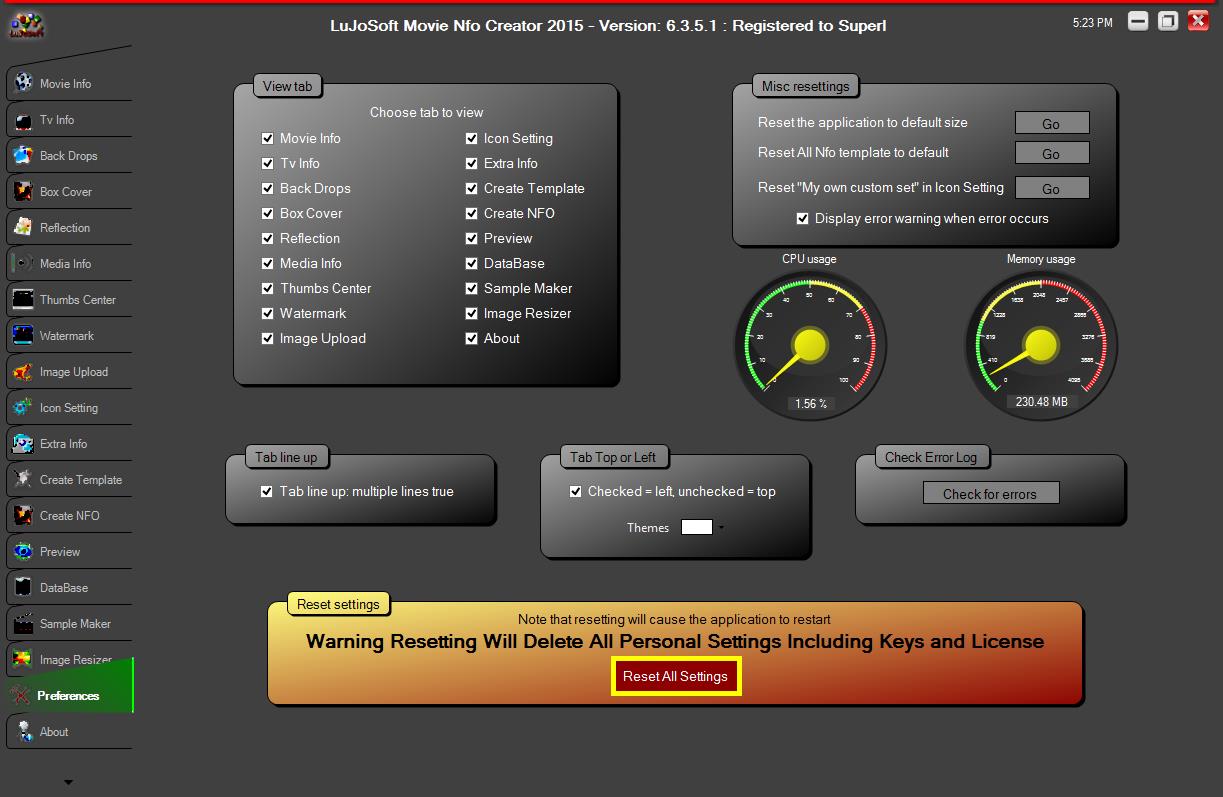Click Go to reset 'My own custom set'
Image resolution: width=1223 pixels, height=797 pixels.
coord(1052,187)
